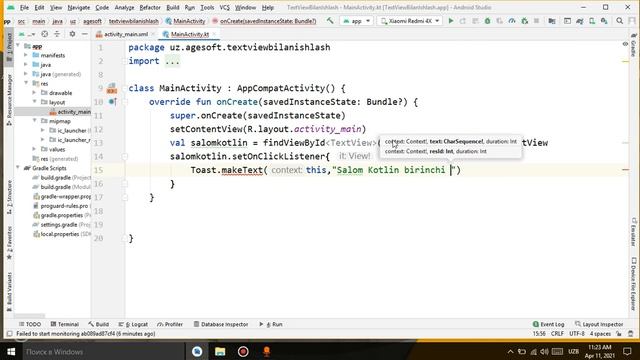Toggle the Gradle side panel
The image size is (640, 360).
[x=633, y=45]
